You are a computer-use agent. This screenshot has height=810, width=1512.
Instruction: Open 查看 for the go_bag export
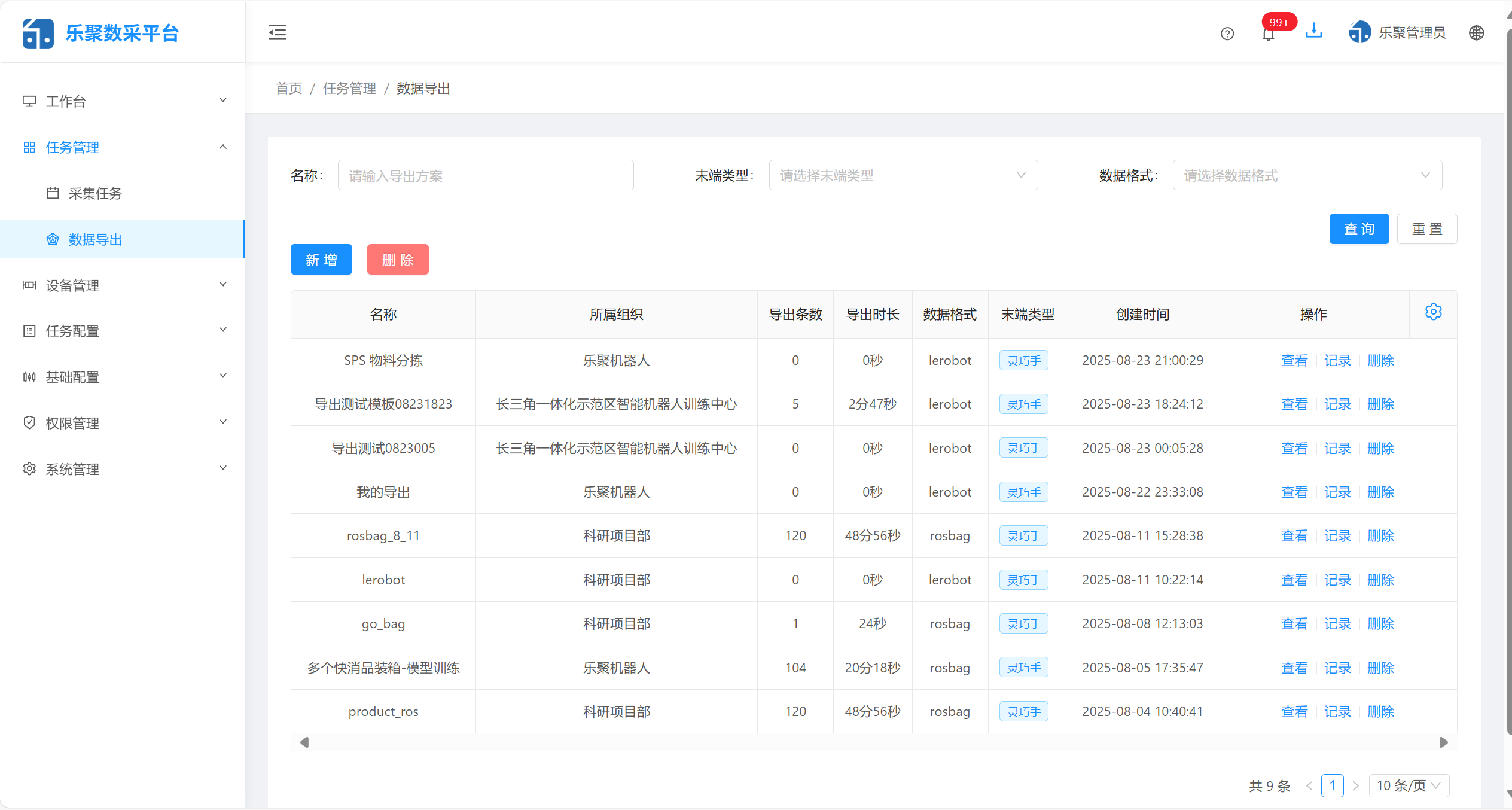tap(1294, 623)
